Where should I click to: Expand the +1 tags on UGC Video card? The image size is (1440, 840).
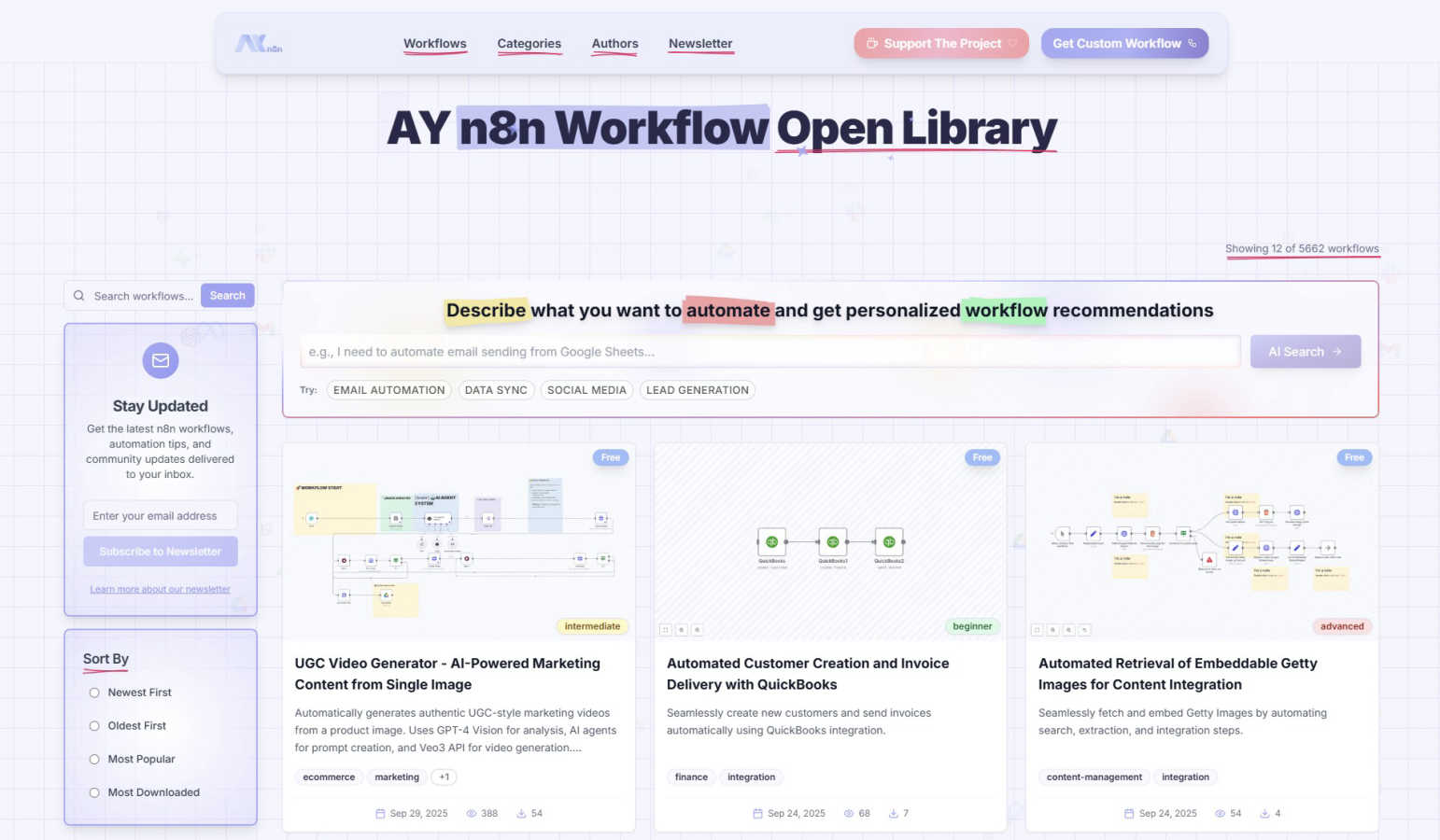[x=444, y=777]
